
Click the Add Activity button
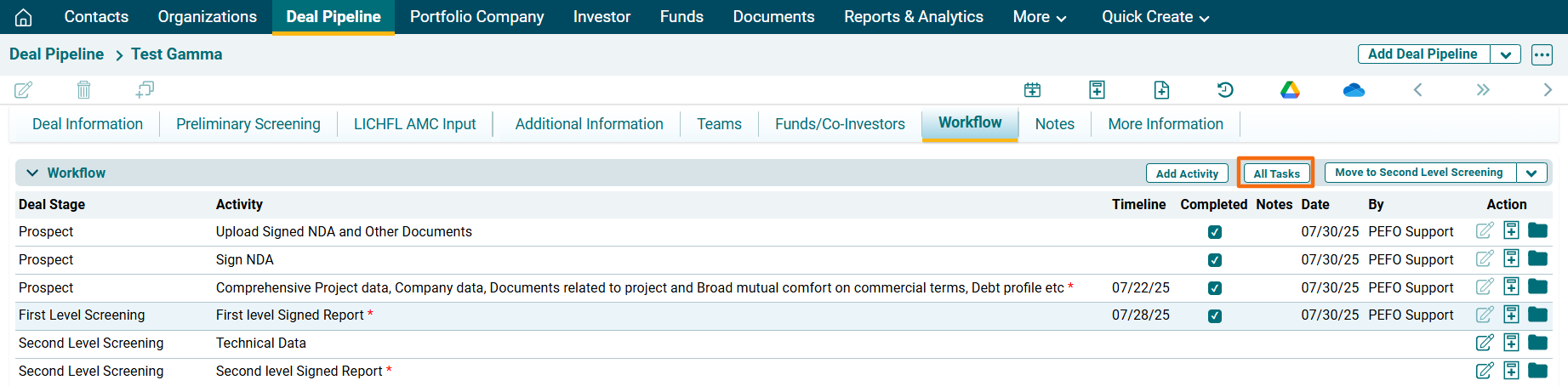(x=1187, y=173)
